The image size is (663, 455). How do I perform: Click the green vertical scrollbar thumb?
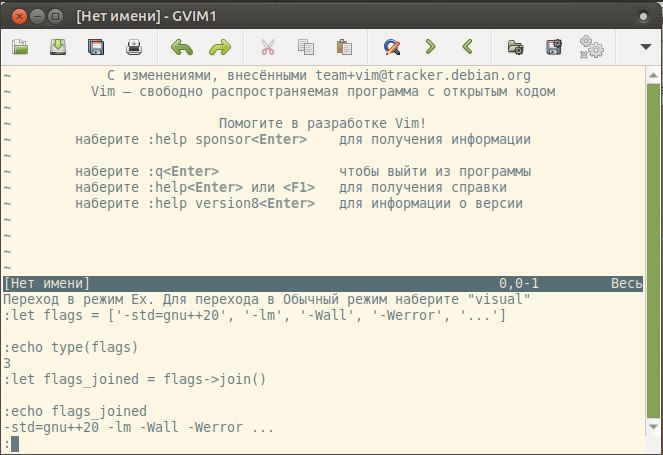pyautogui.click(x=653, y=250)
